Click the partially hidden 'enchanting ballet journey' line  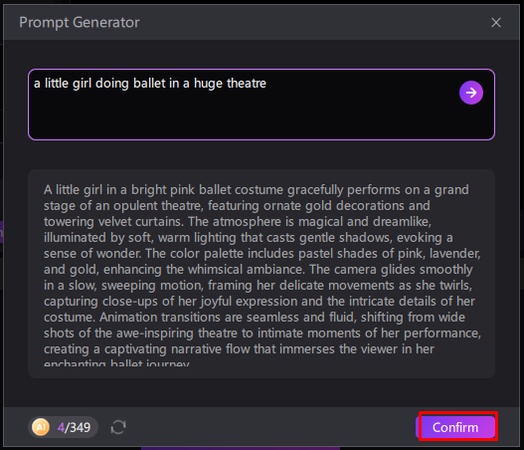point(117,362)
